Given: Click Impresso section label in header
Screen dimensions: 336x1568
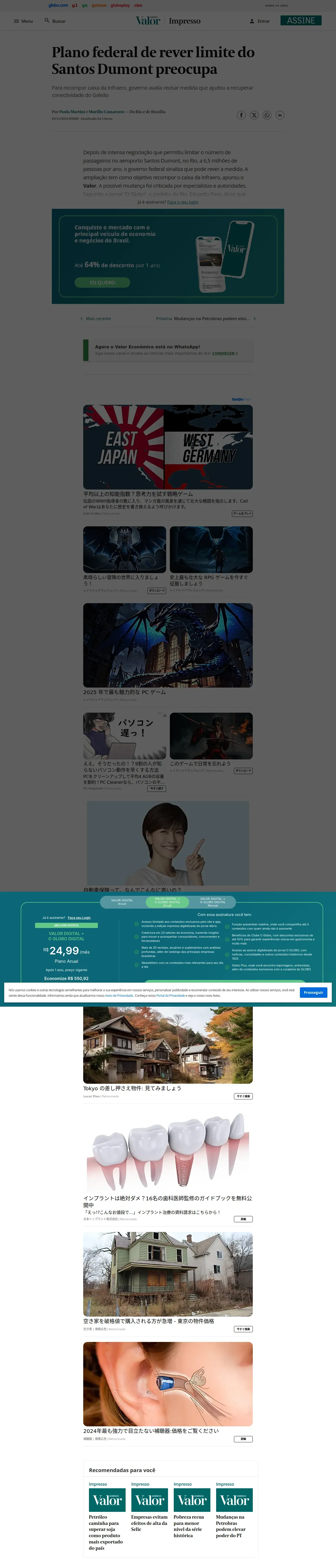Looking at the screenshot, I should point(185,21).
